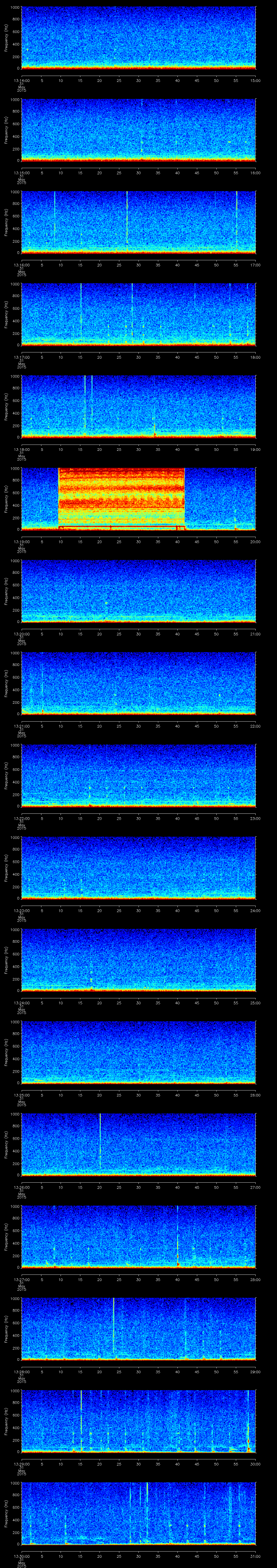Viewport: 277px width, 1568px height.
Task: Click the 13:24:00 start time label
Action: coord(21,1003)
